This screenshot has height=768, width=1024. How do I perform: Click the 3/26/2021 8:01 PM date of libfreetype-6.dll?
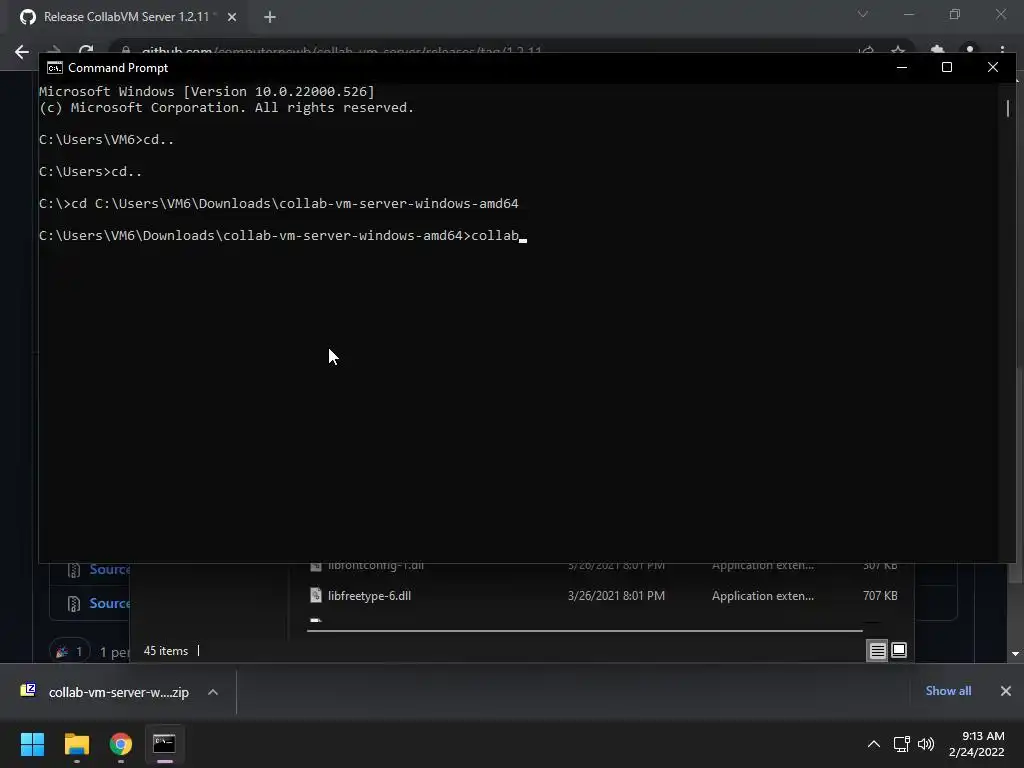coord(616,596)
